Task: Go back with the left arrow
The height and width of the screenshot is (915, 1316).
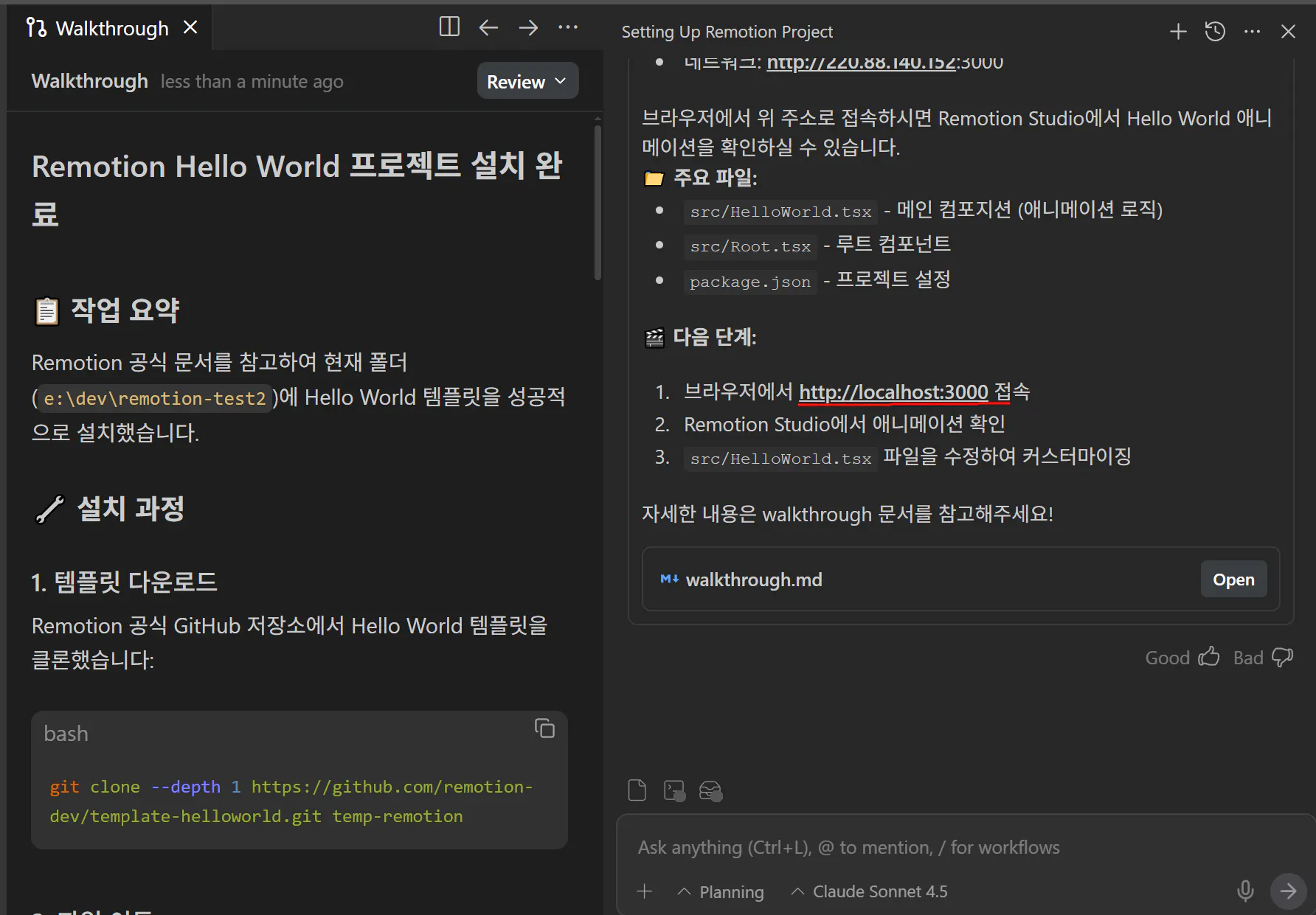Action: point(488,27)
